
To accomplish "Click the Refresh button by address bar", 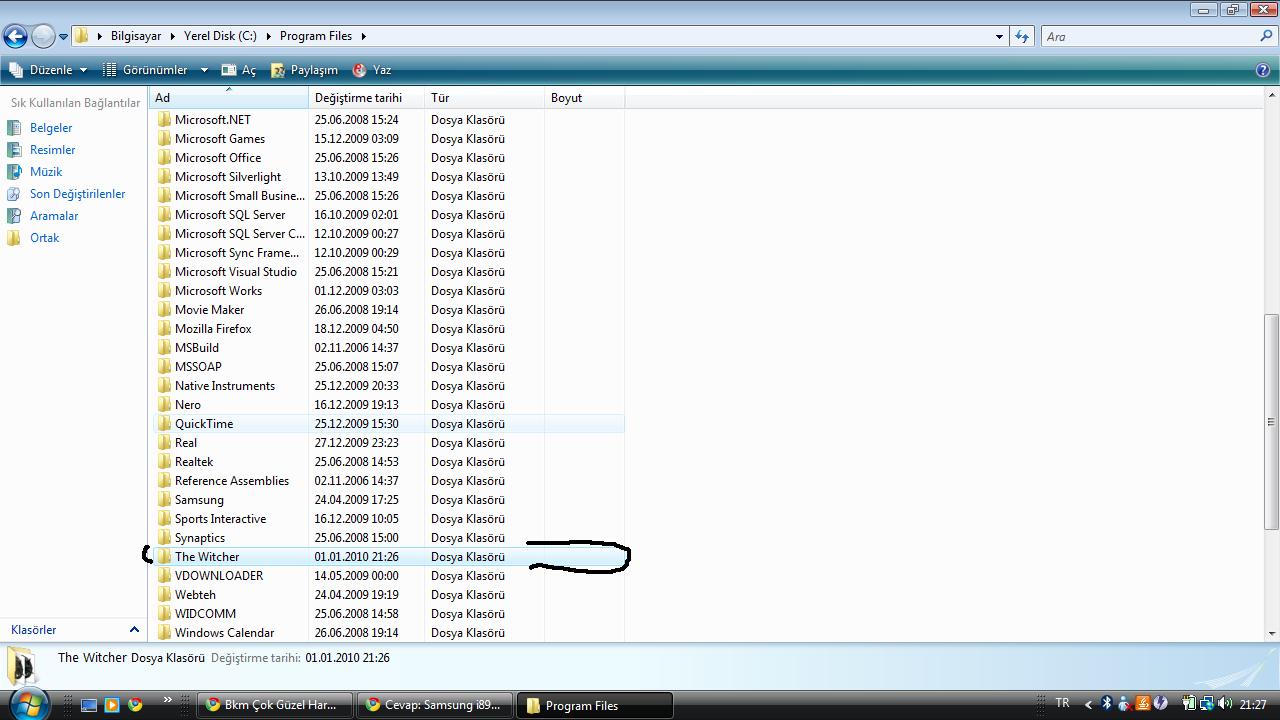I will [x=1022, y=37].
